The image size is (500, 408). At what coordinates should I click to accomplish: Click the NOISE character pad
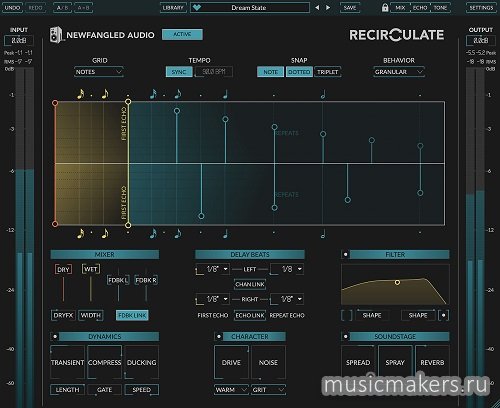click(268, 362)
